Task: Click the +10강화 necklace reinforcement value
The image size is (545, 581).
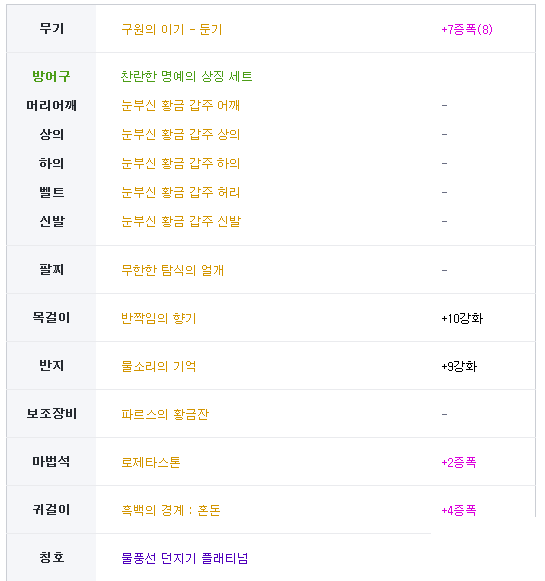Action: 462,318
